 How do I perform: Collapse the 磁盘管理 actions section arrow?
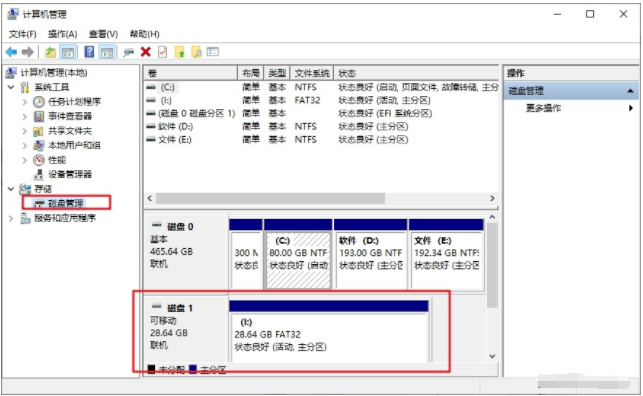pyautogui.click(x=630, y=91)
